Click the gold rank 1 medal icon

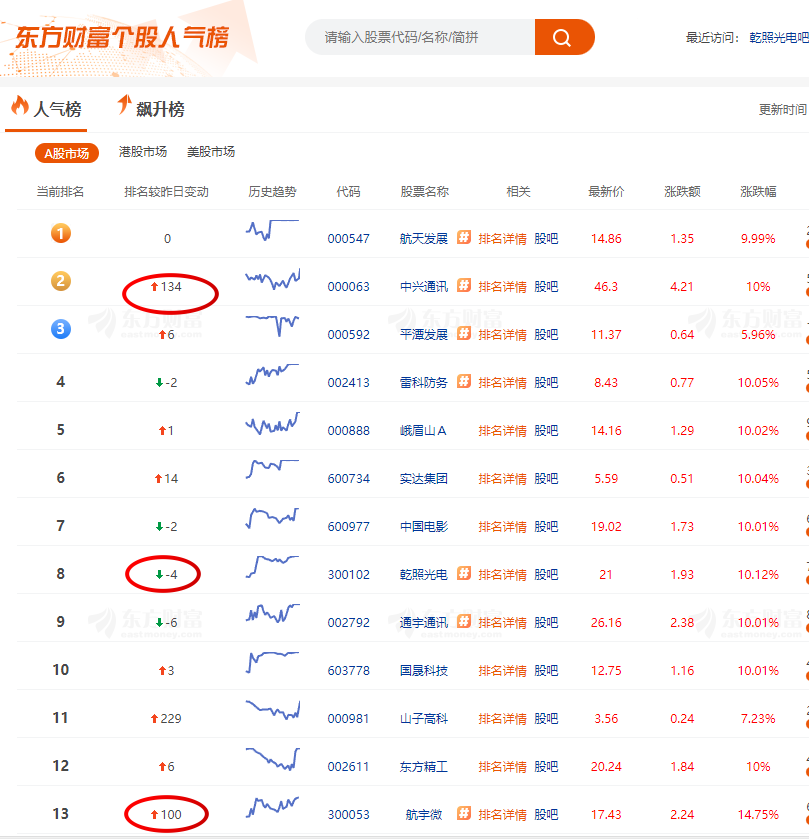(x=60, y=233)
